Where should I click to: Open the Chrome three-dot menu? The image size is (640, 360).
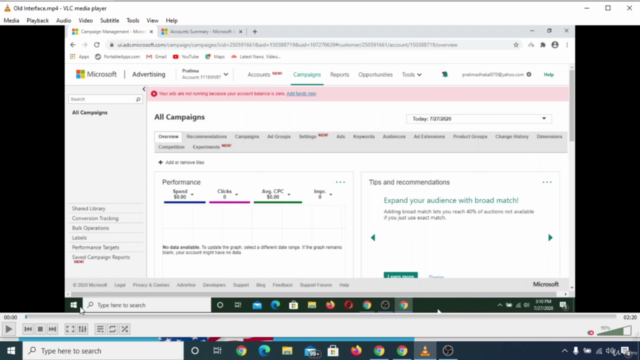pyautogui.click(x=567, y=45)
